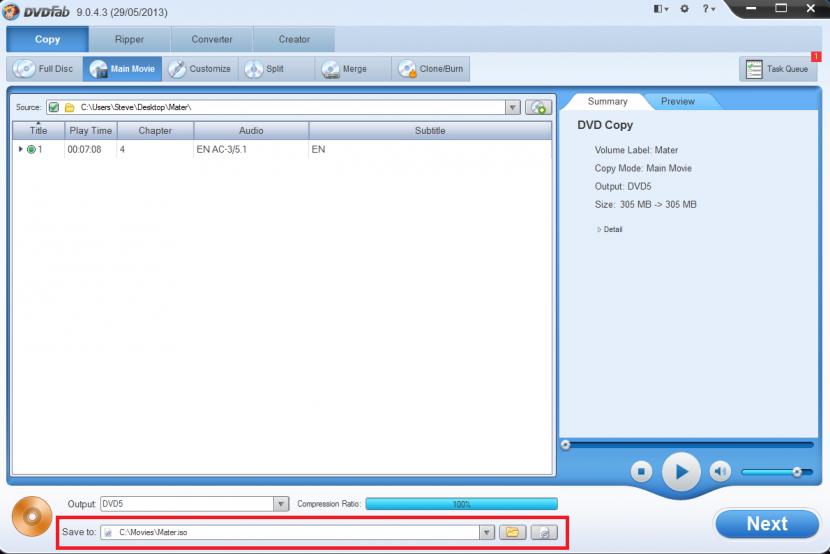This screenshot has width=830, height=554.
Task: Click the DVDFab logo icon
Action: coord(11,11)
